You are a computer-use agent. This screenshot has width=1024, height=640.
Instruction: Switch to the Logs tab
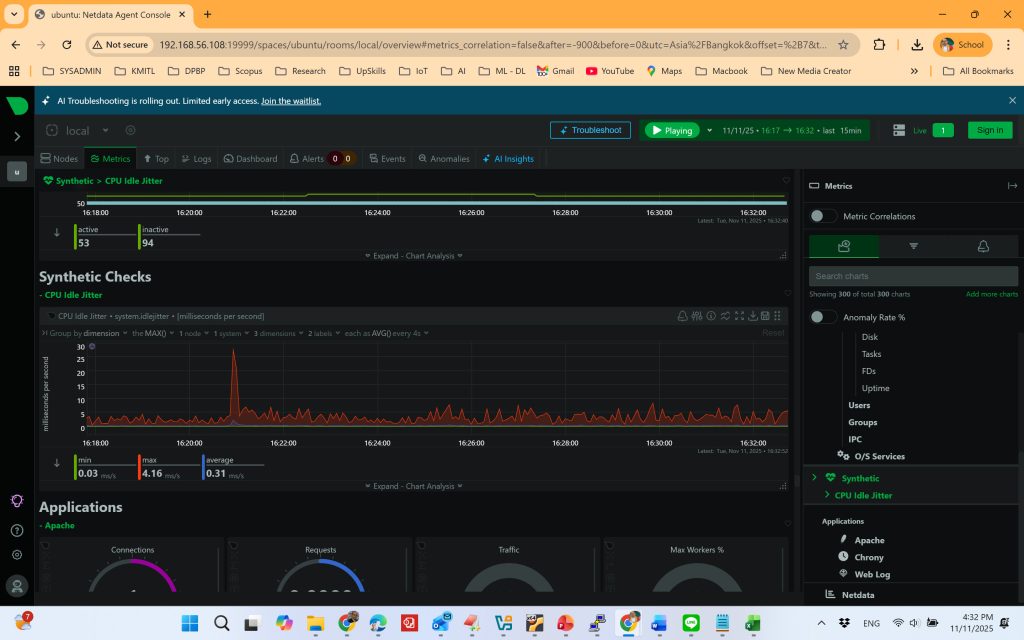196,158
